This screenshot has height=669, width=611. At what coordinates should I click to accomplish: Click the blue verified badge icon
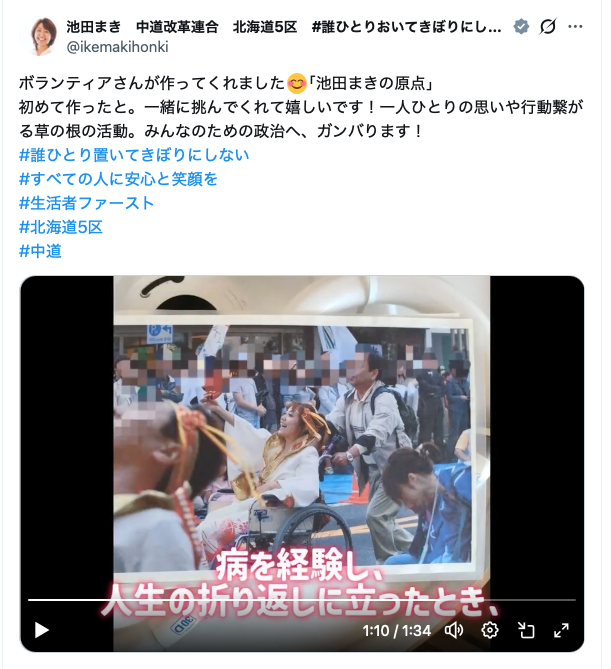pos(521,27)
